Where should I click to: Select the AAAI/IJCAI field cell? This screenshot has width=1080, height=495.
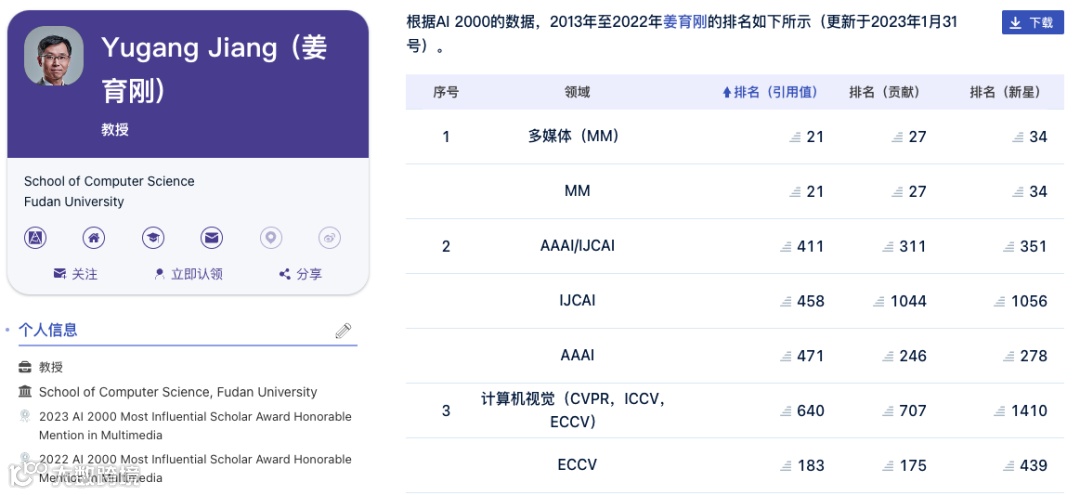tap(577, 246)
